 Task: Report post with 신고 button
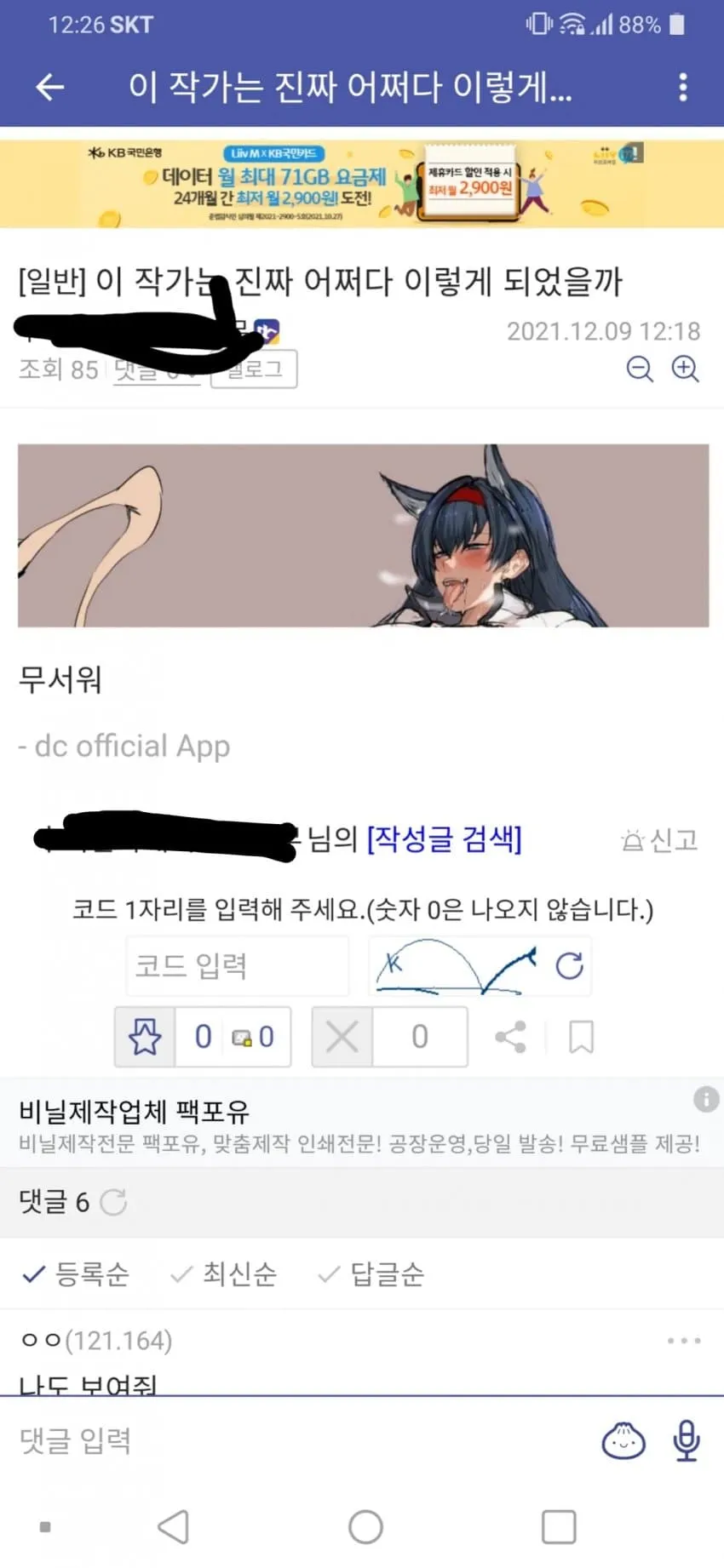660,840
